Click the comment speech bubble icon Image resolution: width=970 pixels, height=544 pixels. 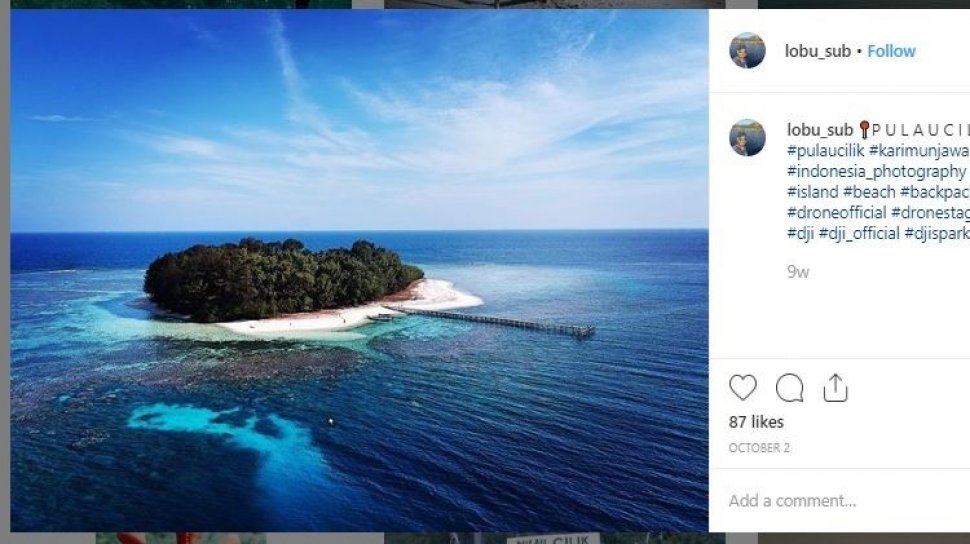click(790, 388)
